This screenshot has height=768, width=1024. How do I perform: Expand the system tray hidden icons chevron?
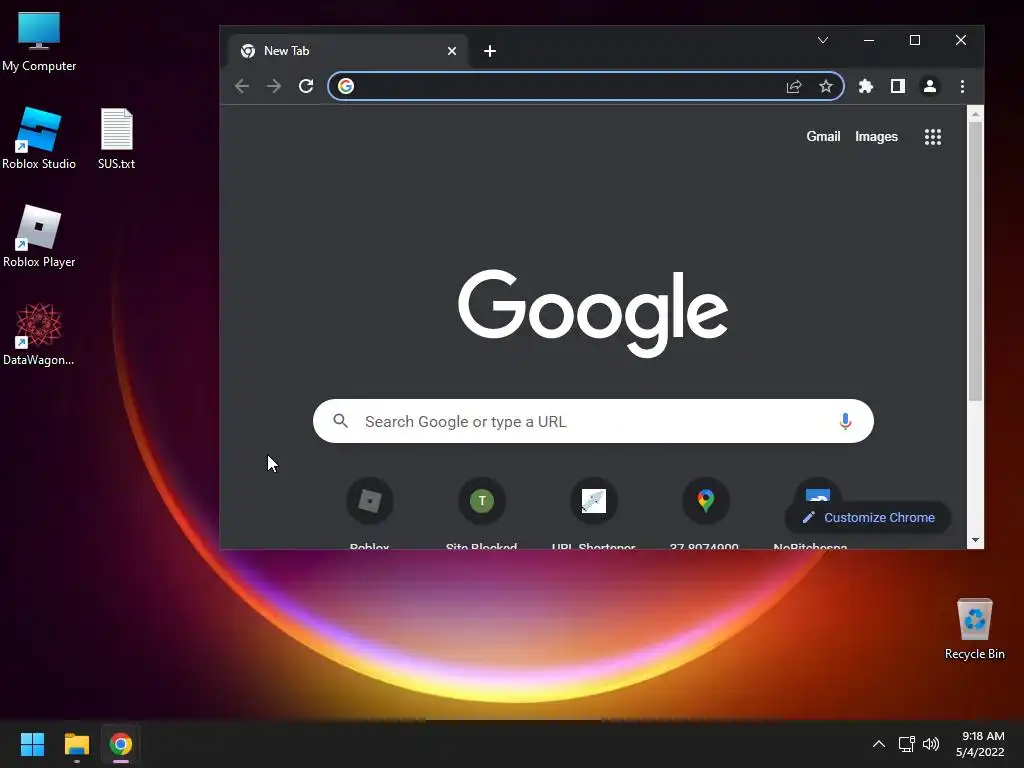click(879, 744)
